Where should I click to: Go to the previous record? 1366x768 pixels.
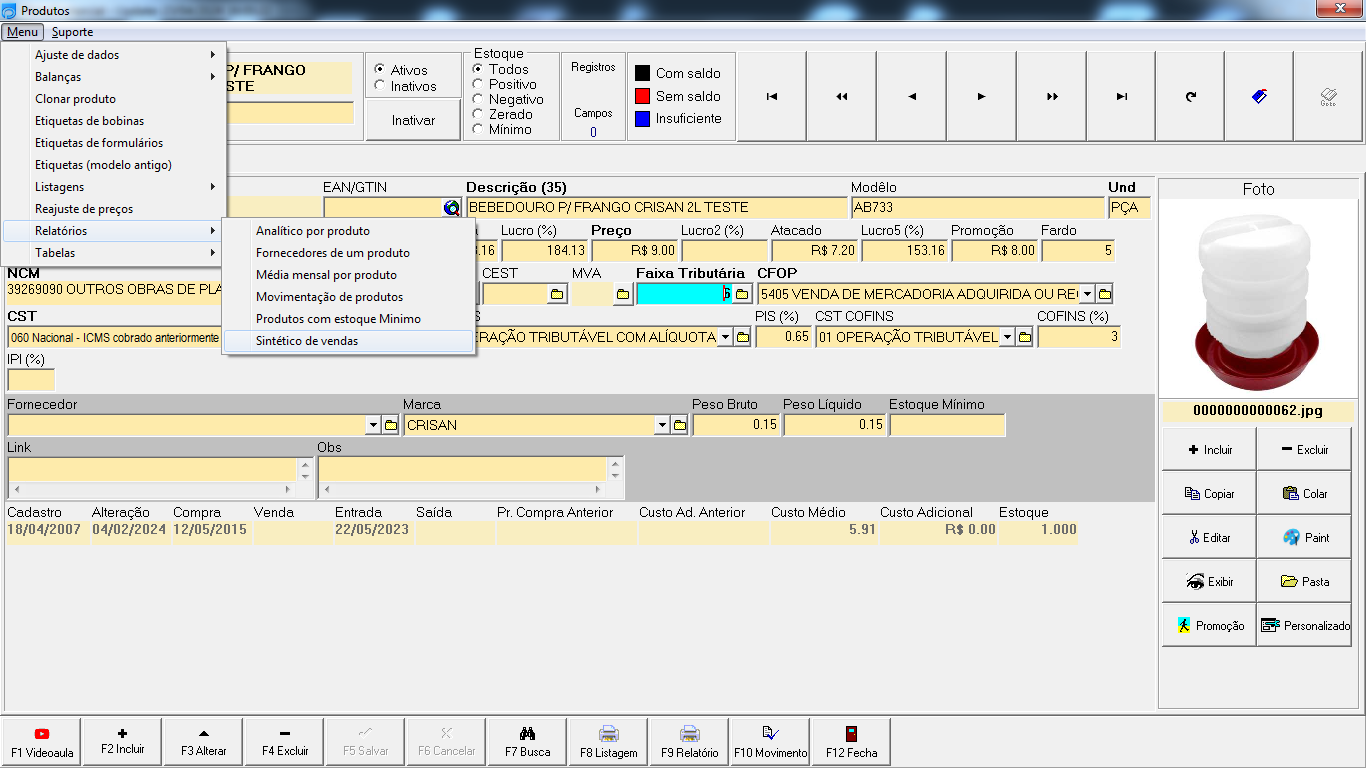click(911, 96)
